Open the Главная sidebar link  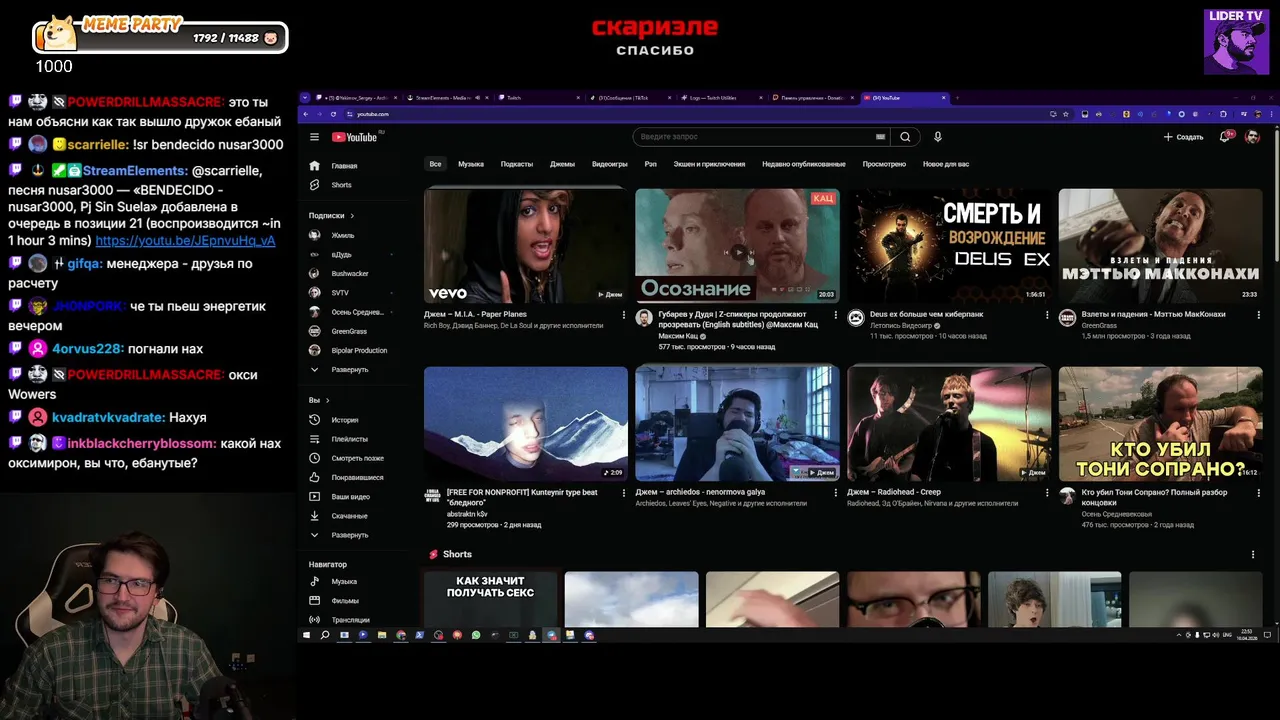(x=344, y=166)
